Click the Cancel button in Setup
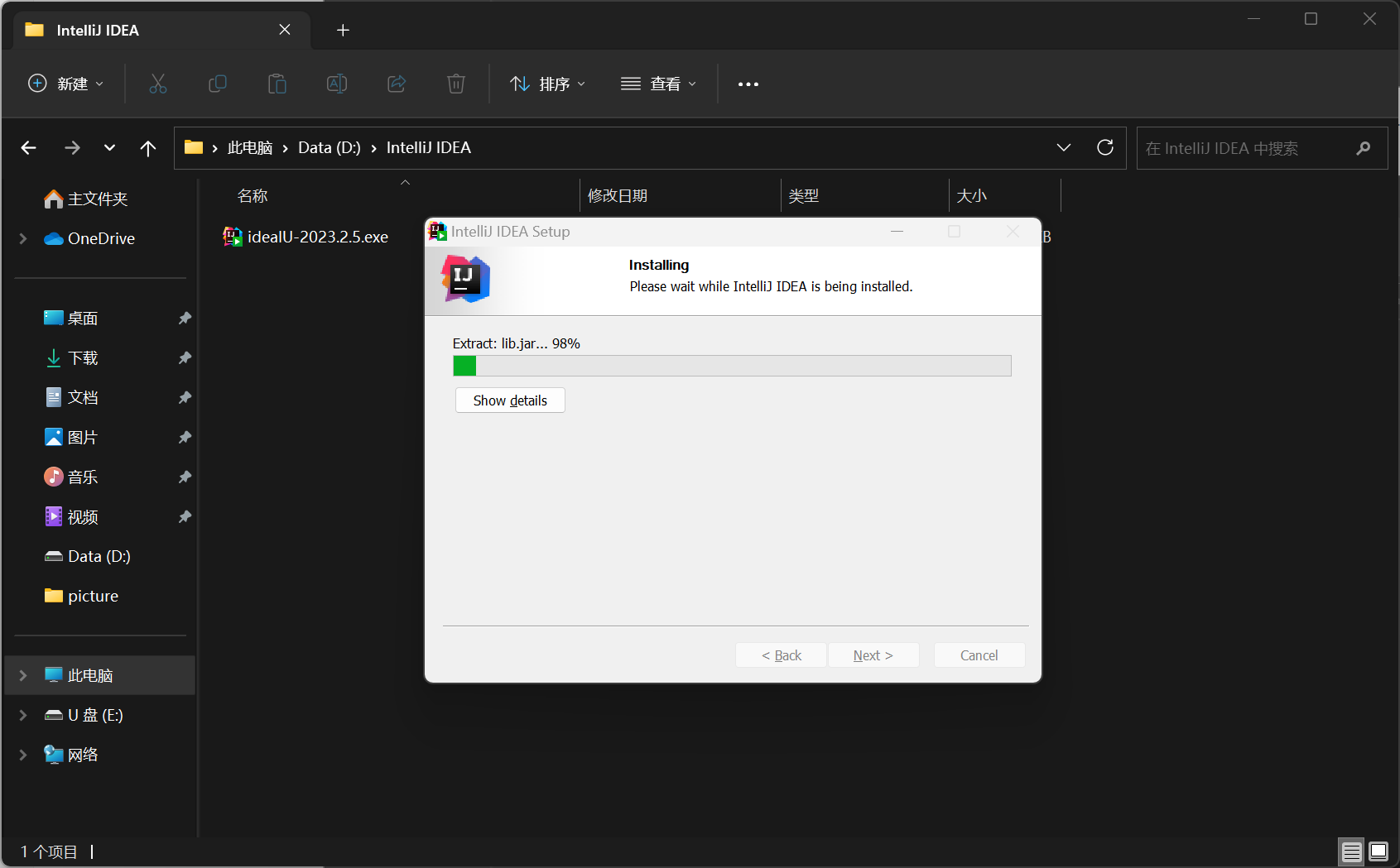Viewport: 1400px width, 868px height. pos(979,655)
